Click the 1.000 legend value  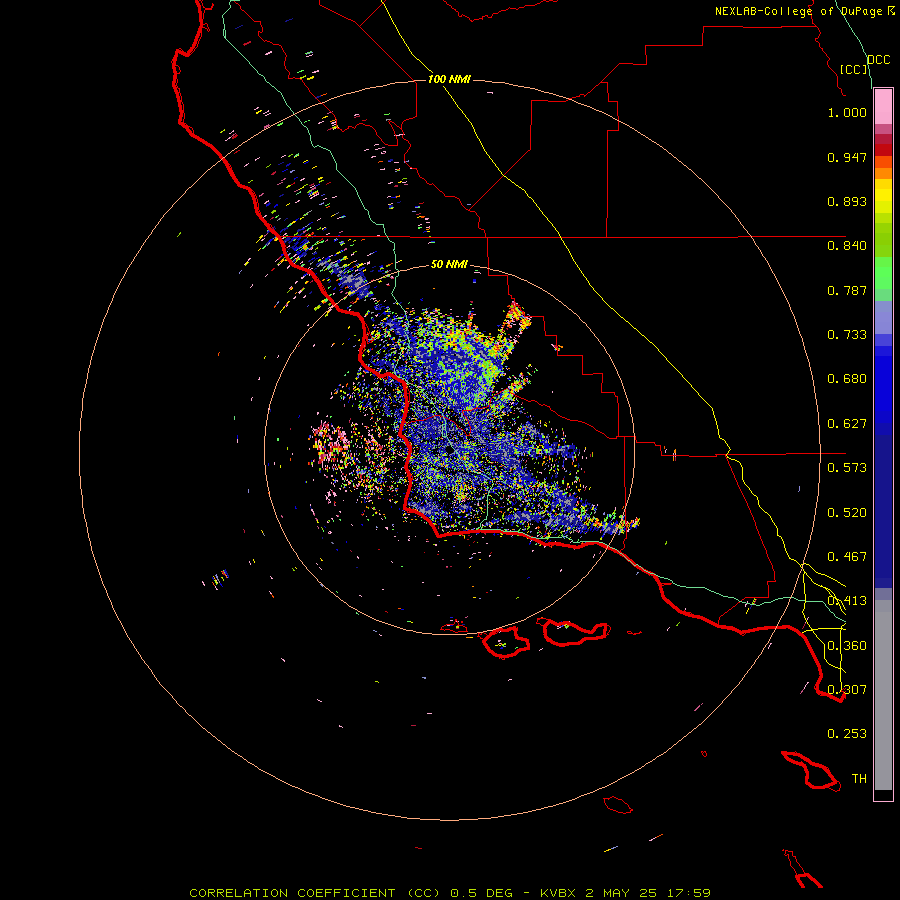847,112
